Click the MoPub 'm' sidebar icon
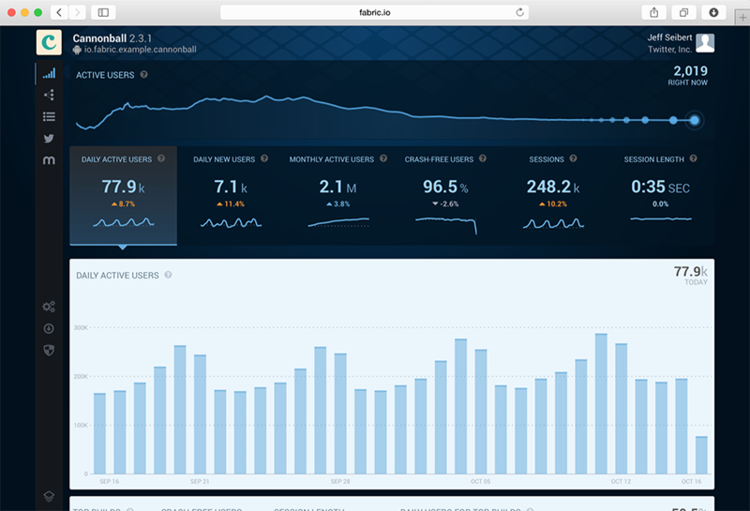 [x=48, y=161]
